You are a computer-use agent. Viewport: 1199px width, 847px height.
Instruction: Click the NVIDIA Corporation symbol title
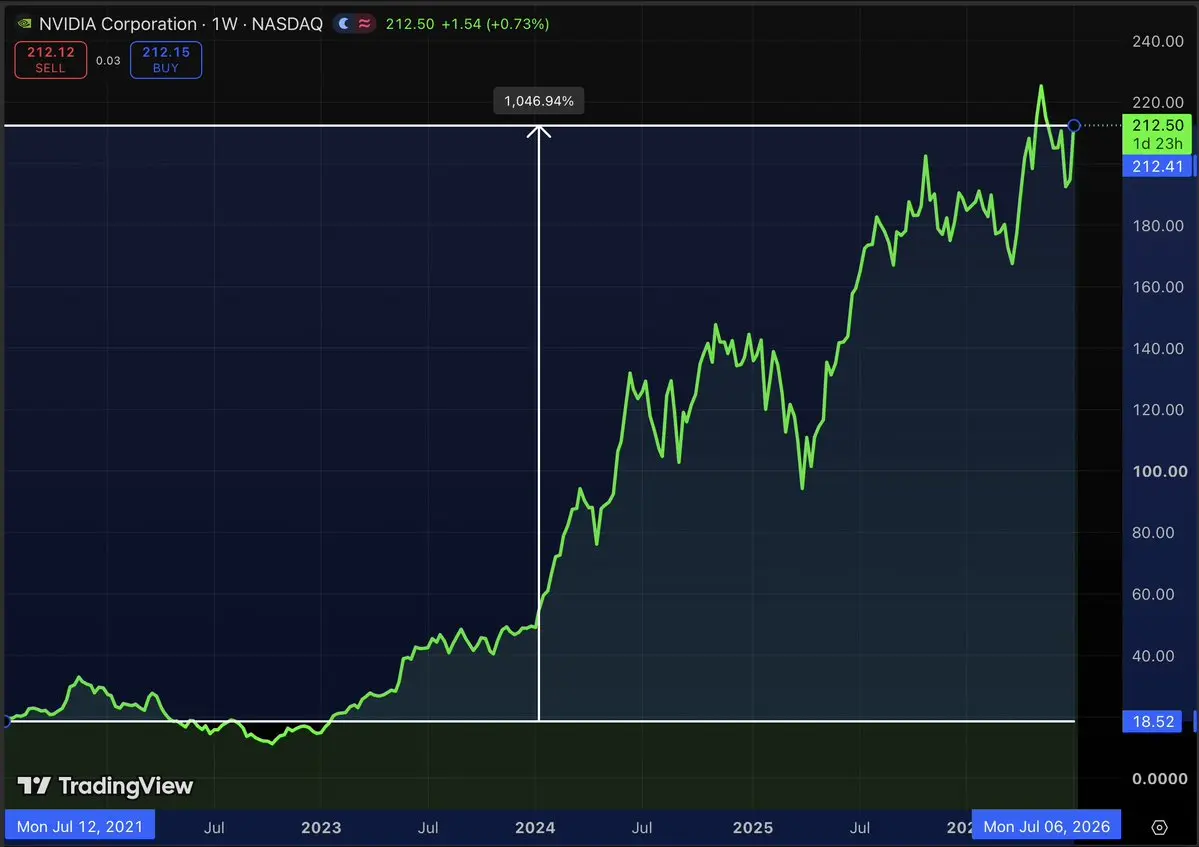(x=118, y=24)
